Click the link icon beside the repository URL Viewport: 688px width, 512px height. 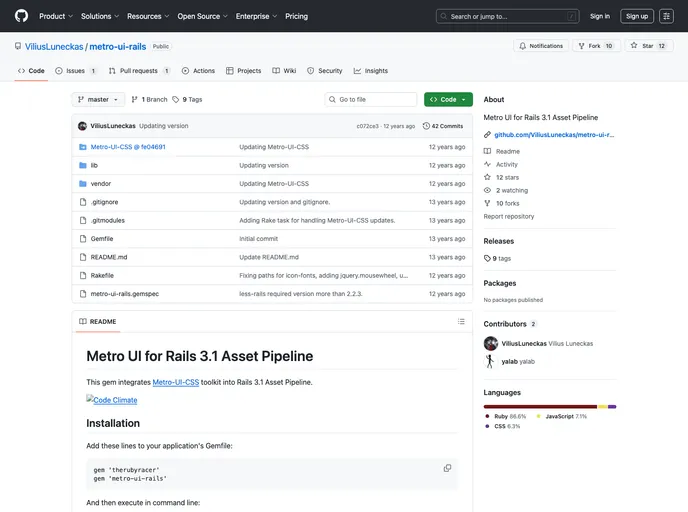[x=487, y=135]
